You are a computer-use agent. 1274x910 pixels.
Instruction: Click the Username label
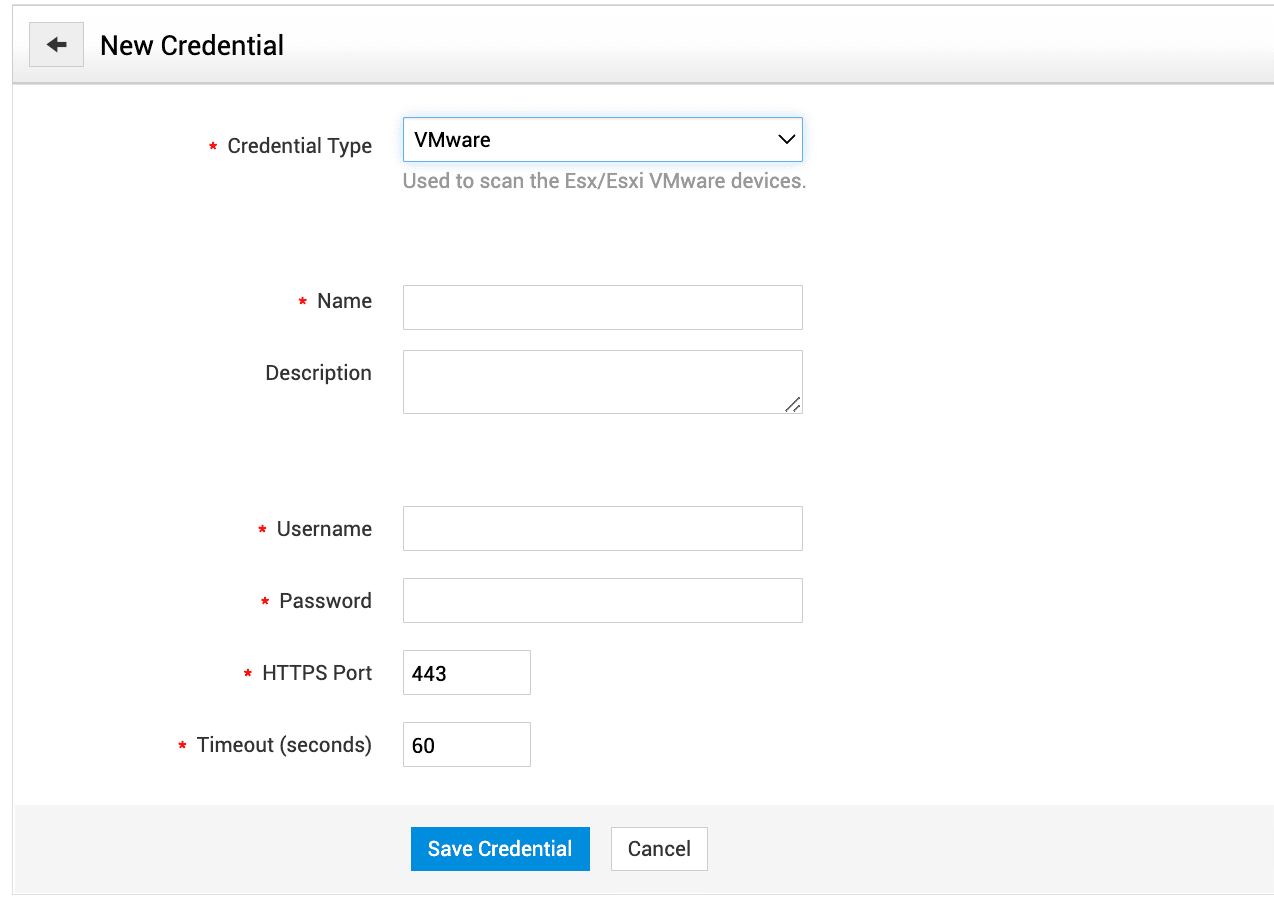[x=324, y=529]
